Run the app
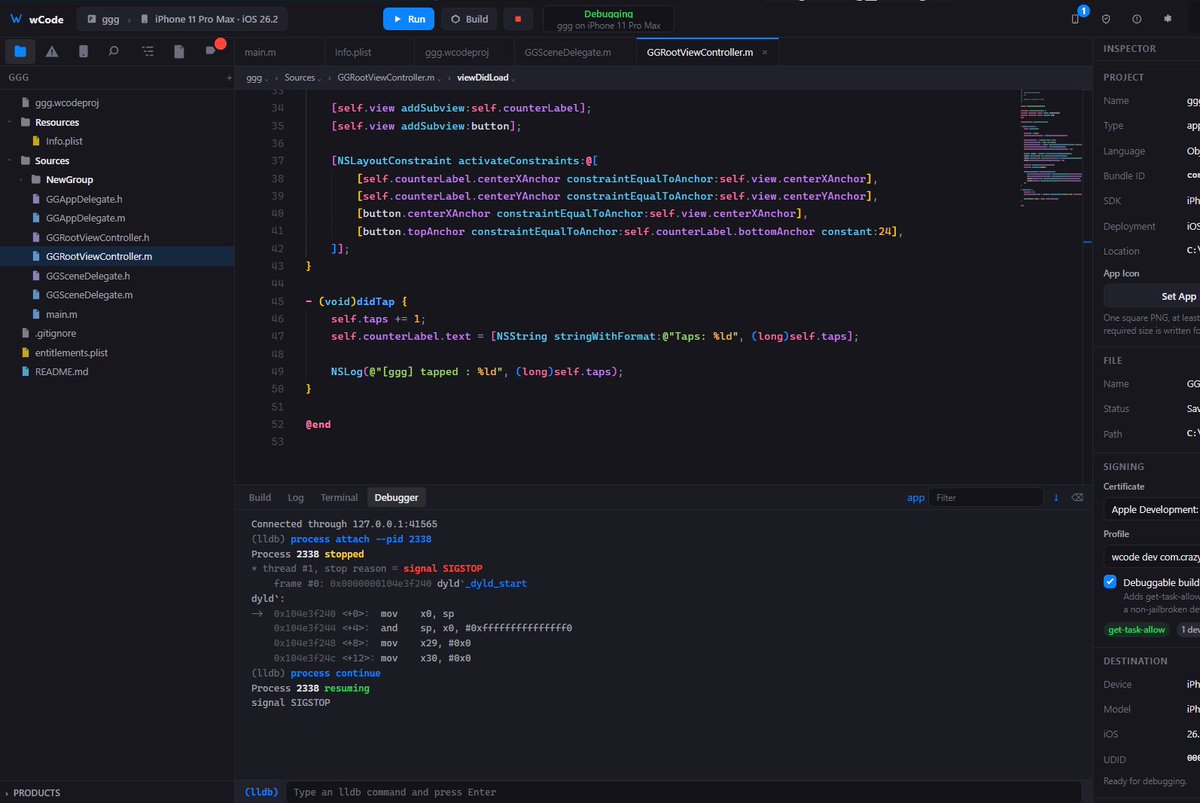The image size is (1200, 803). tap(408, 19)
